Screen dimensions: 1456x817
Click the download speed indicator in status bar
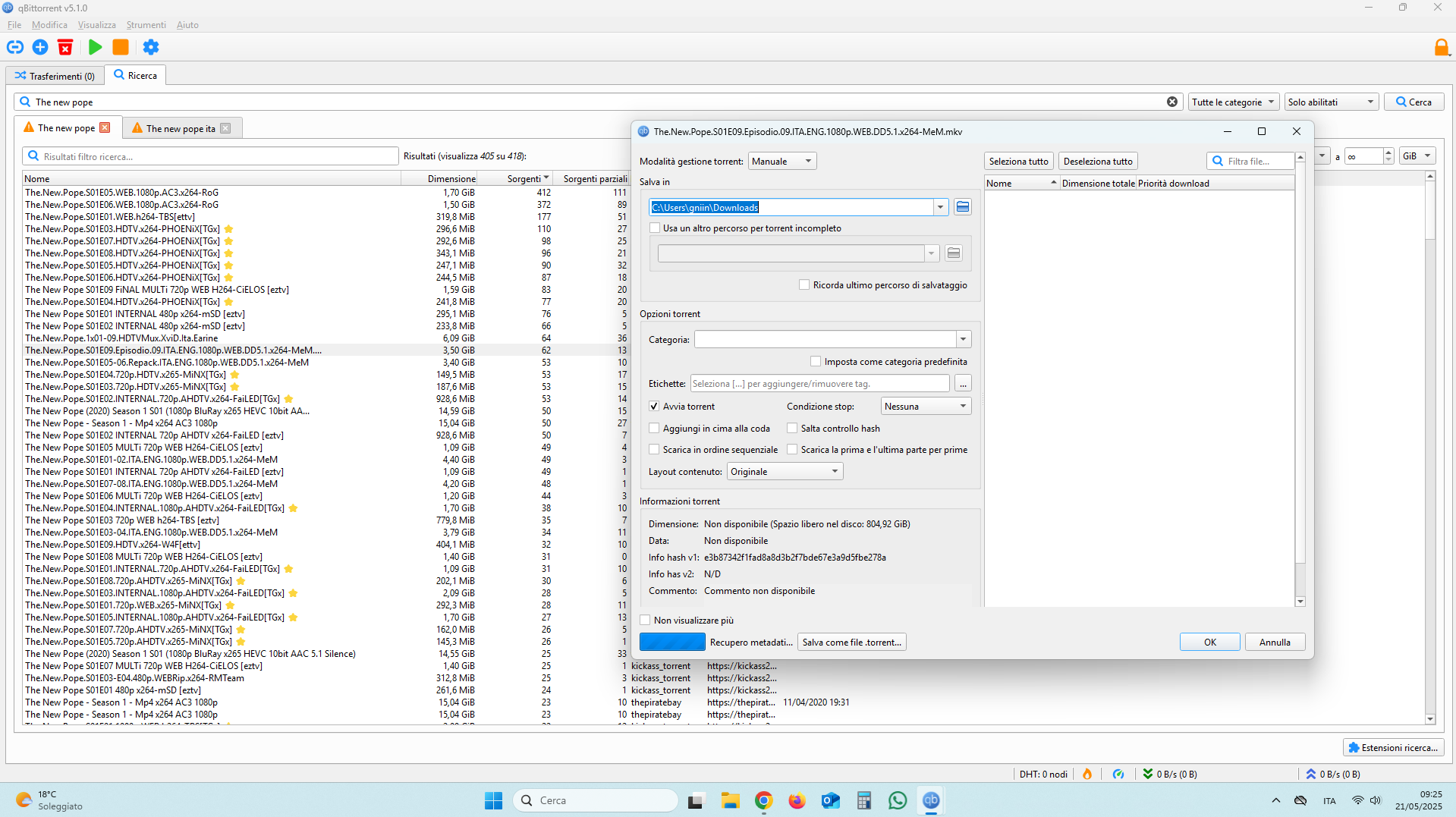click(x=1170, y=774)
